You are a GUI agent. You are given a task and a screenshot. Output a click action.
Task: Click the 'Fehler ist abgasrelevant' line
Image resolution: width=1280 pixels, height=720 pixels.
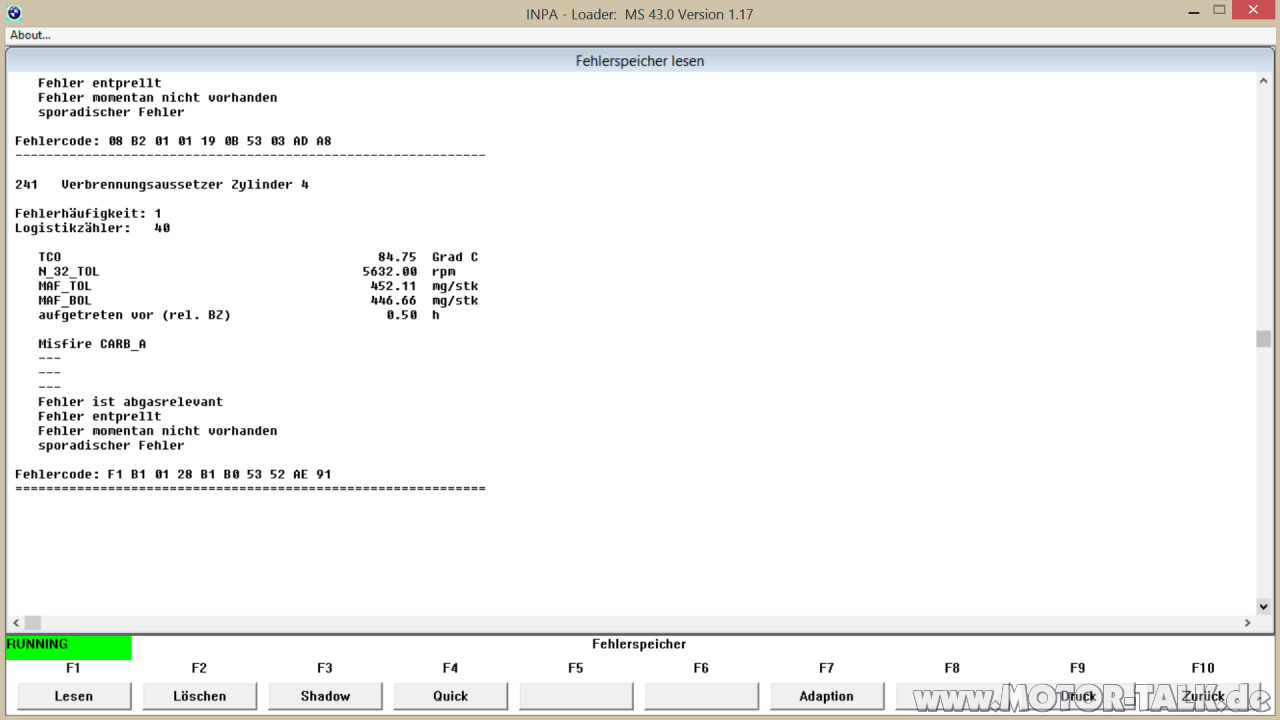[x=131, y=402]
